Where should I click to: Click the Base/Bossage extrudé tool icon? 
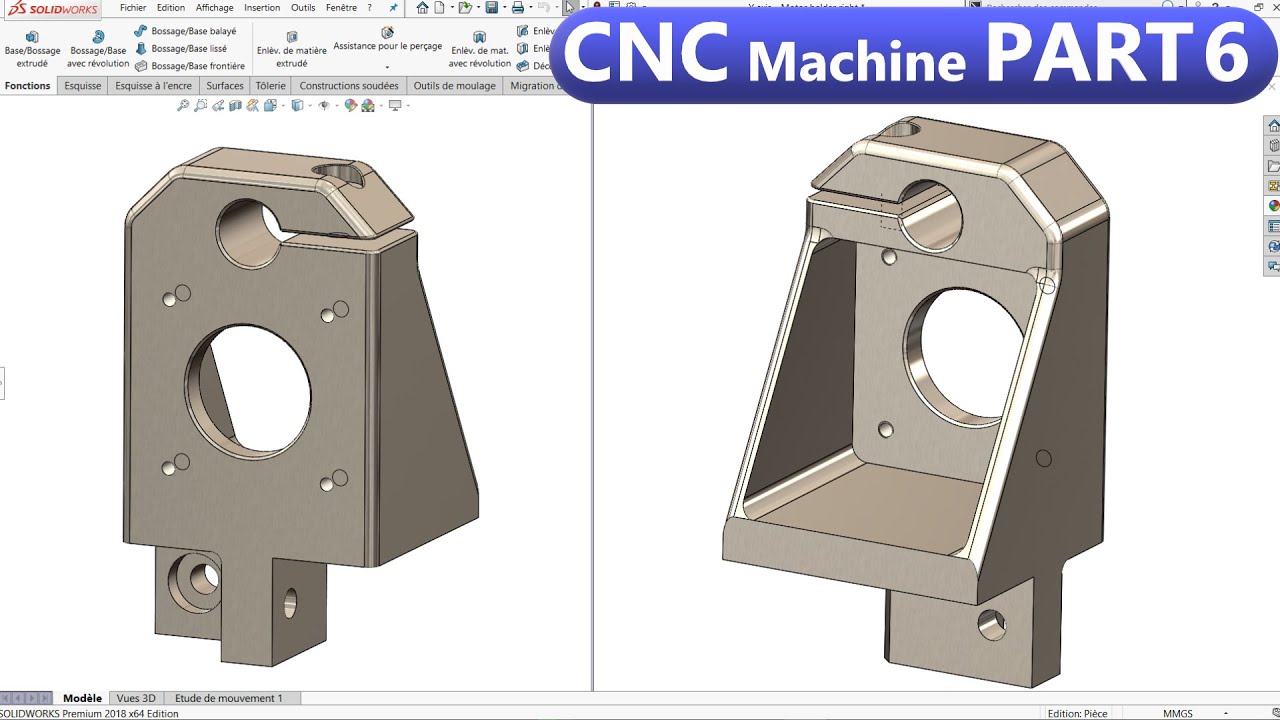32,36
